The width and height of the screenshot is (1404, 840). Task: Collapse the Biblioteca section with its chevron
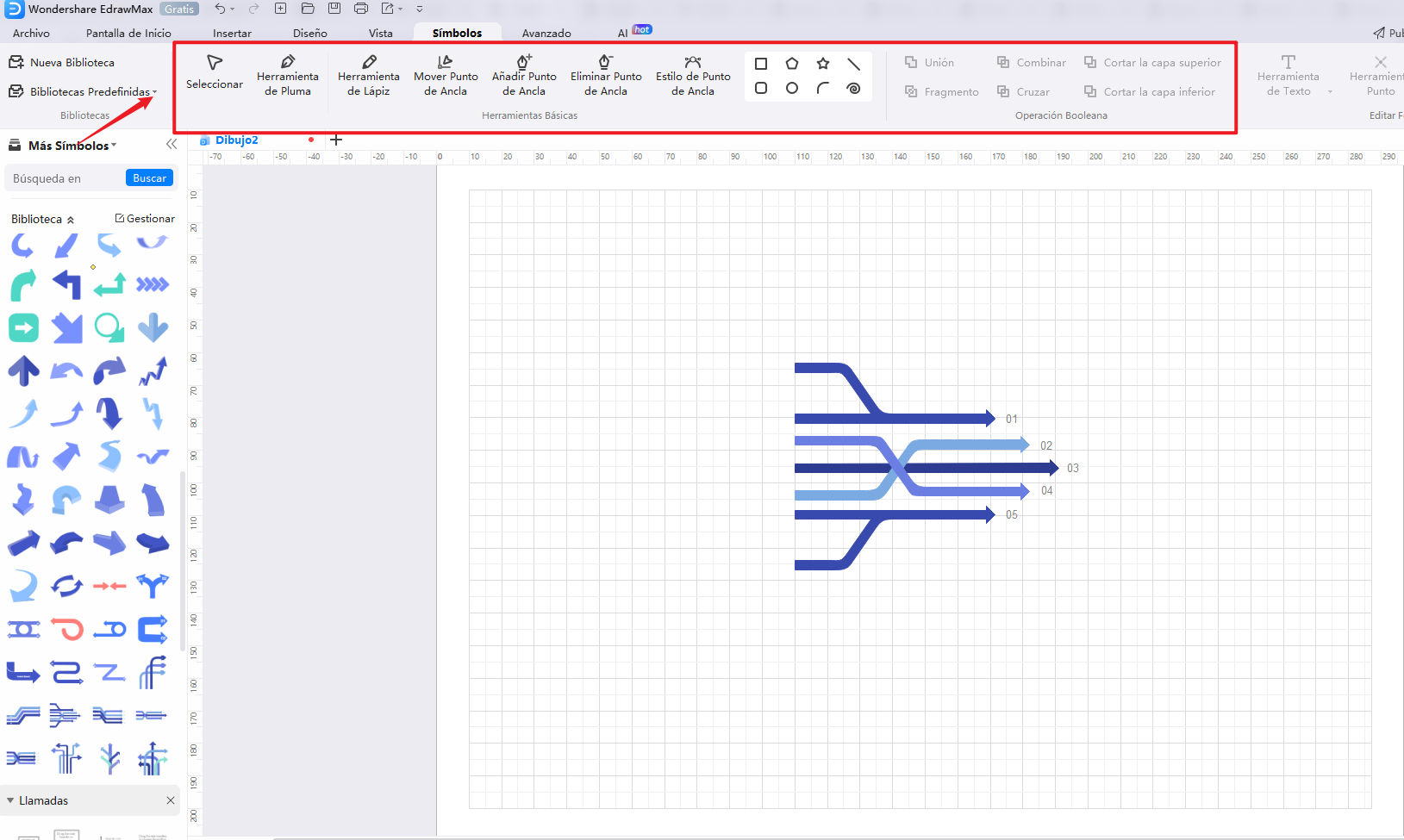point(71,219)
